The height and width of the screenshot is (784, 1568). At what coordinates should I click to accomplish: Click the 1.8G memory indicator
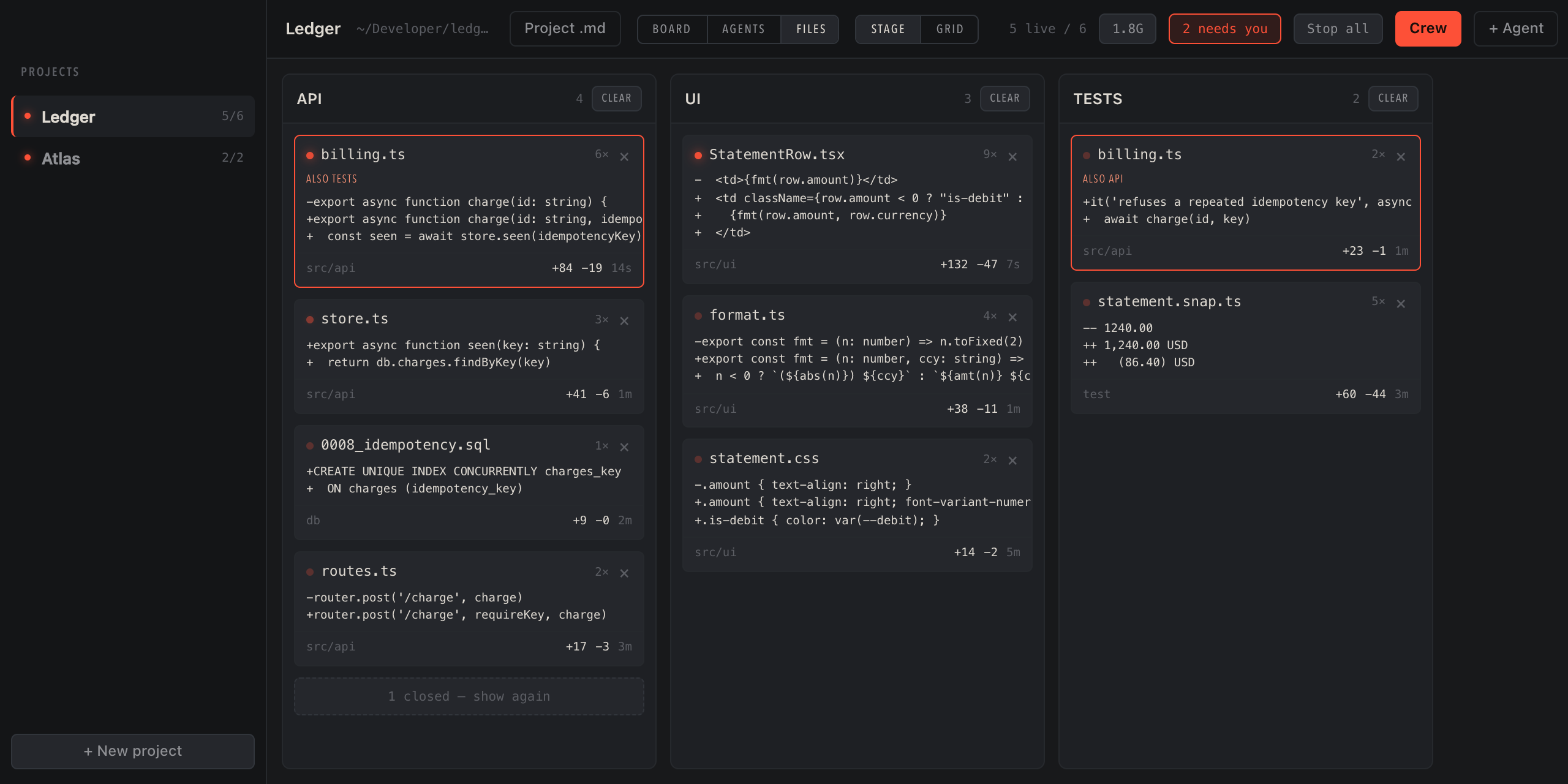1128,29
